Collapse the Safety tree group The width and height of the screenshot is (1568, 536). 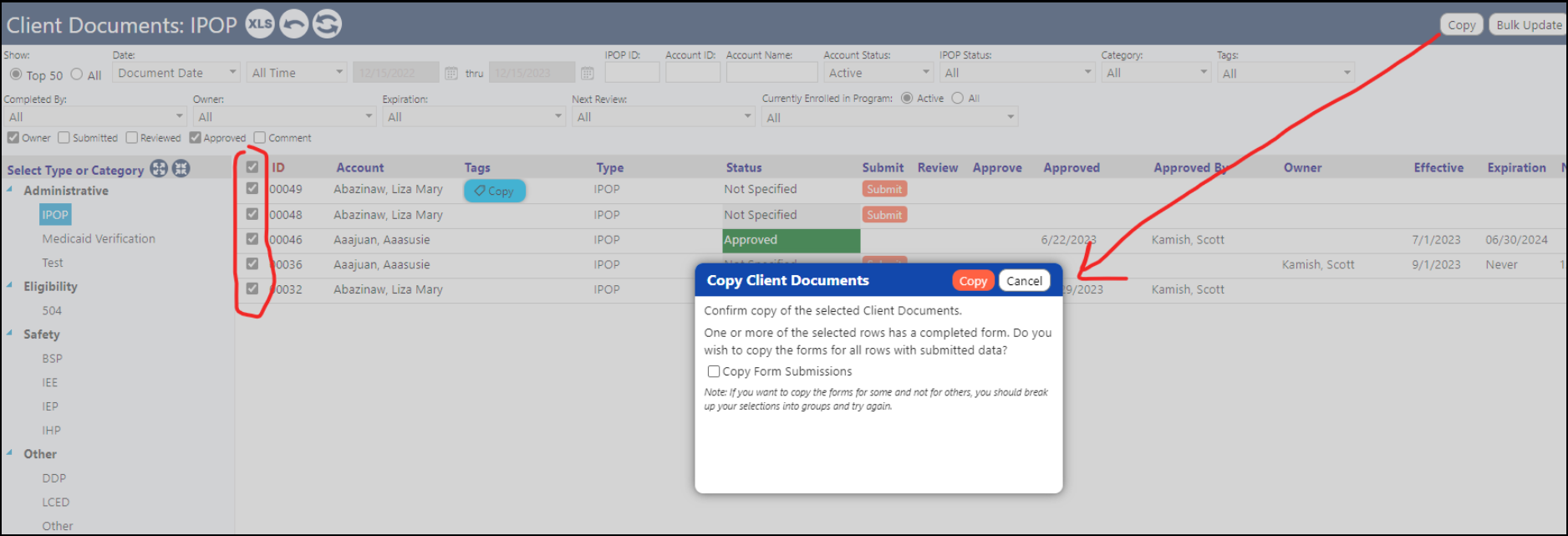click(x=10, y=333)
